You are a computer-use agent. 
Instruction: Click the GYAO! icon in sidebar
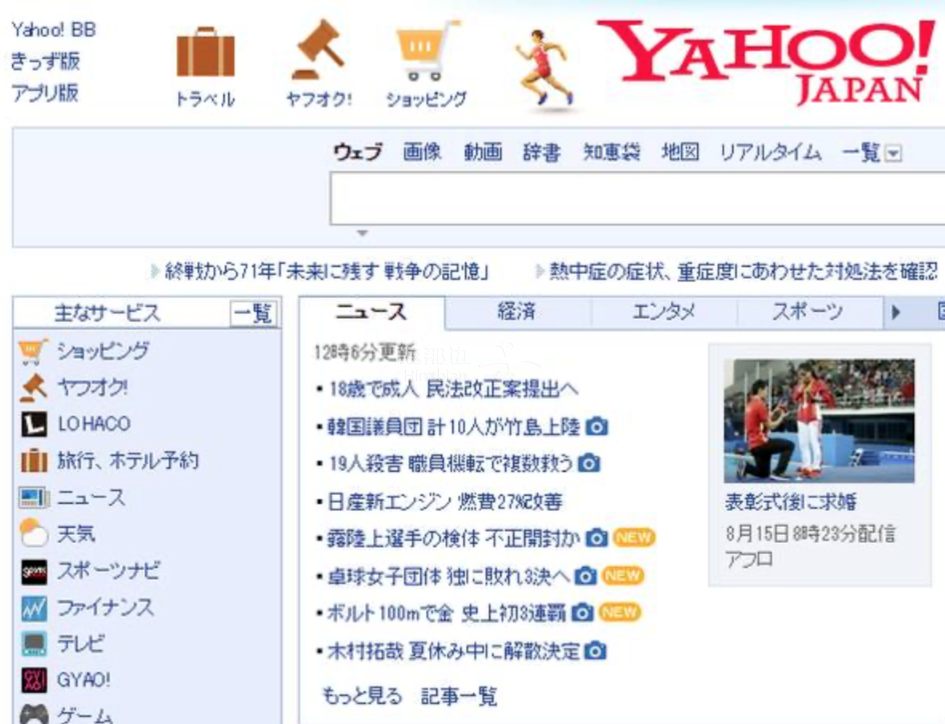33,681
